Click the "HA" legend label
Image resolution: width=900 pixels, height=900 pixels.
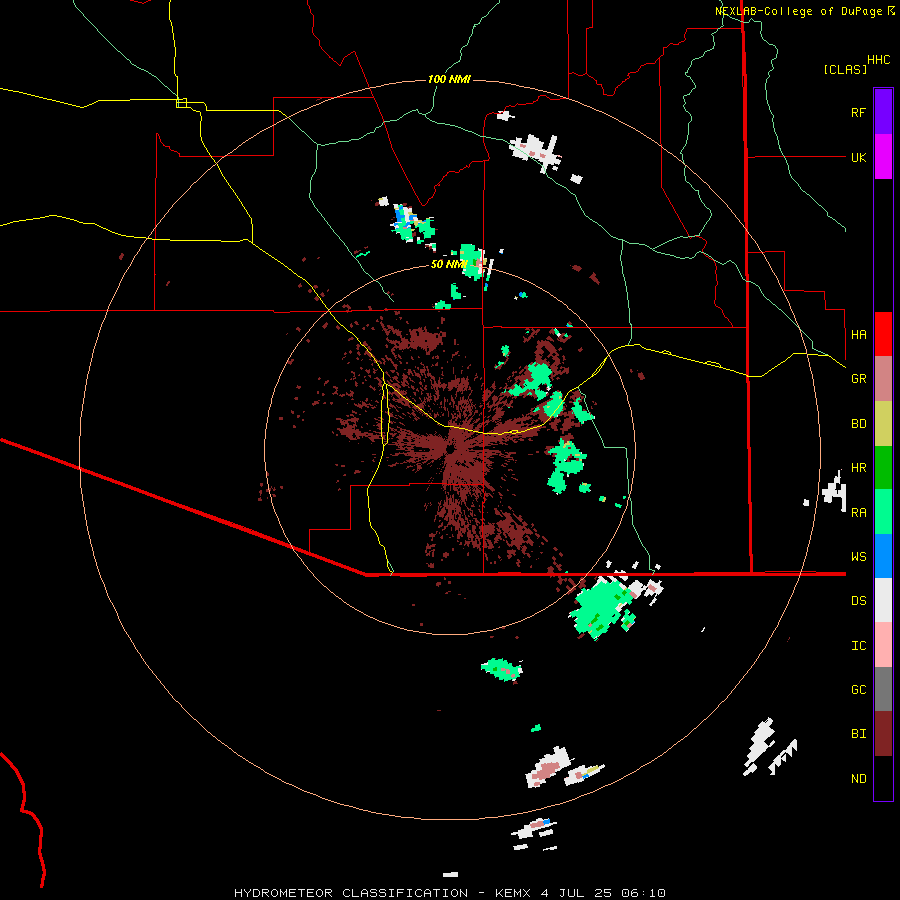click(x=858, y=335)
